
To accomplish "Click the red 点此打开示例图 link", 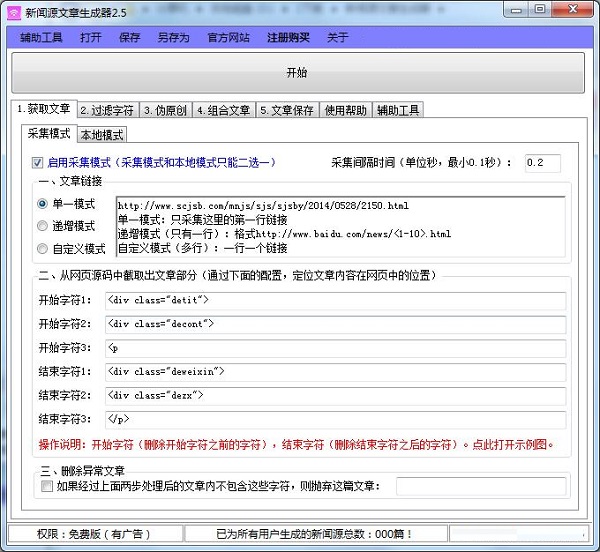I will click(x=513, y=445).
